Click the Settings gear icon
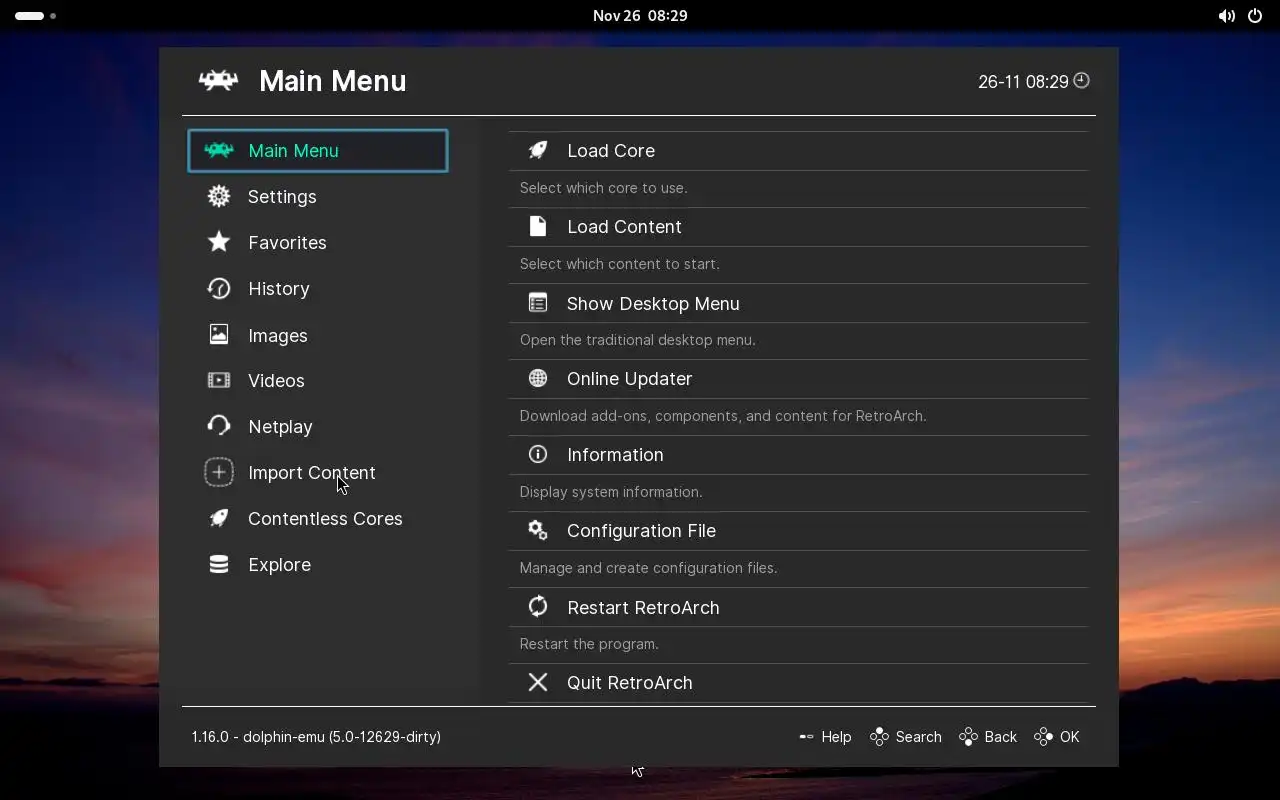This screenshot has height=800, width=1280. (219, 196)
